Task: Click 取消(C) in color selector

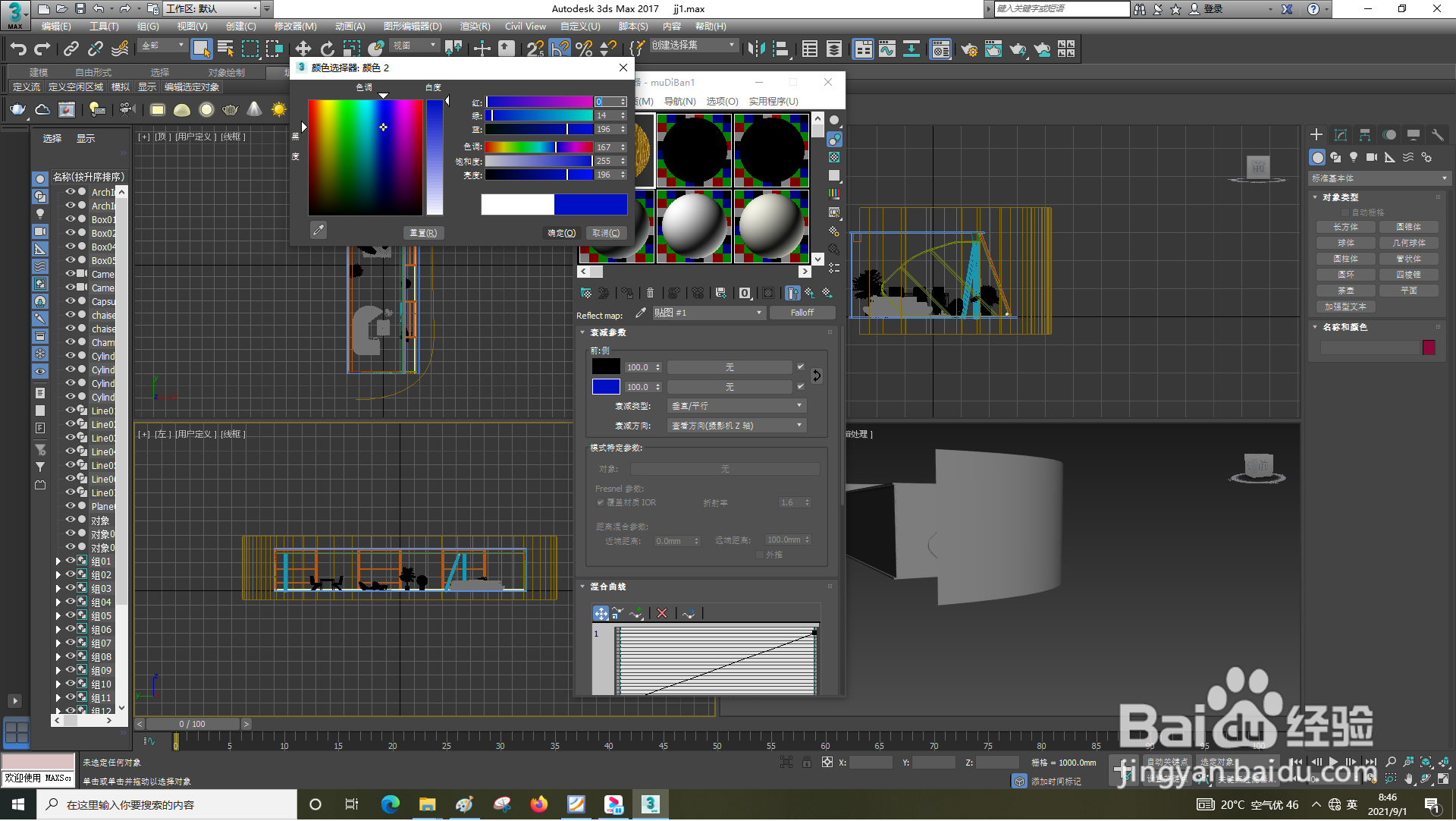Action: 606,233
